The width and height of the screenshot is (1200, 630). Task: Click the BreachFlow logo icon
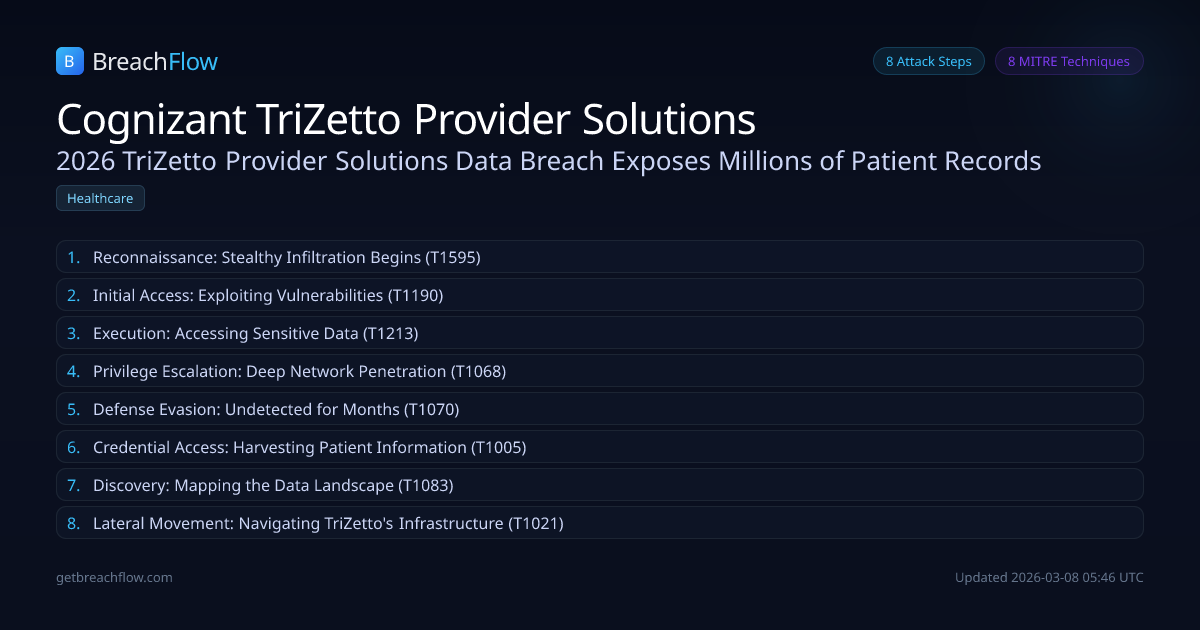(69, 61)
